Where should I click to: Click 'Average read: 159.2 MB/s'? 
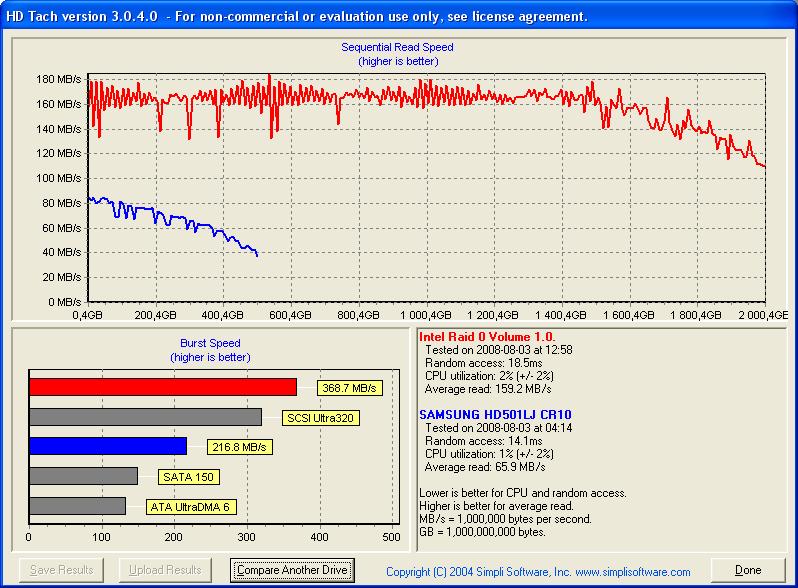tap(488, 389)
